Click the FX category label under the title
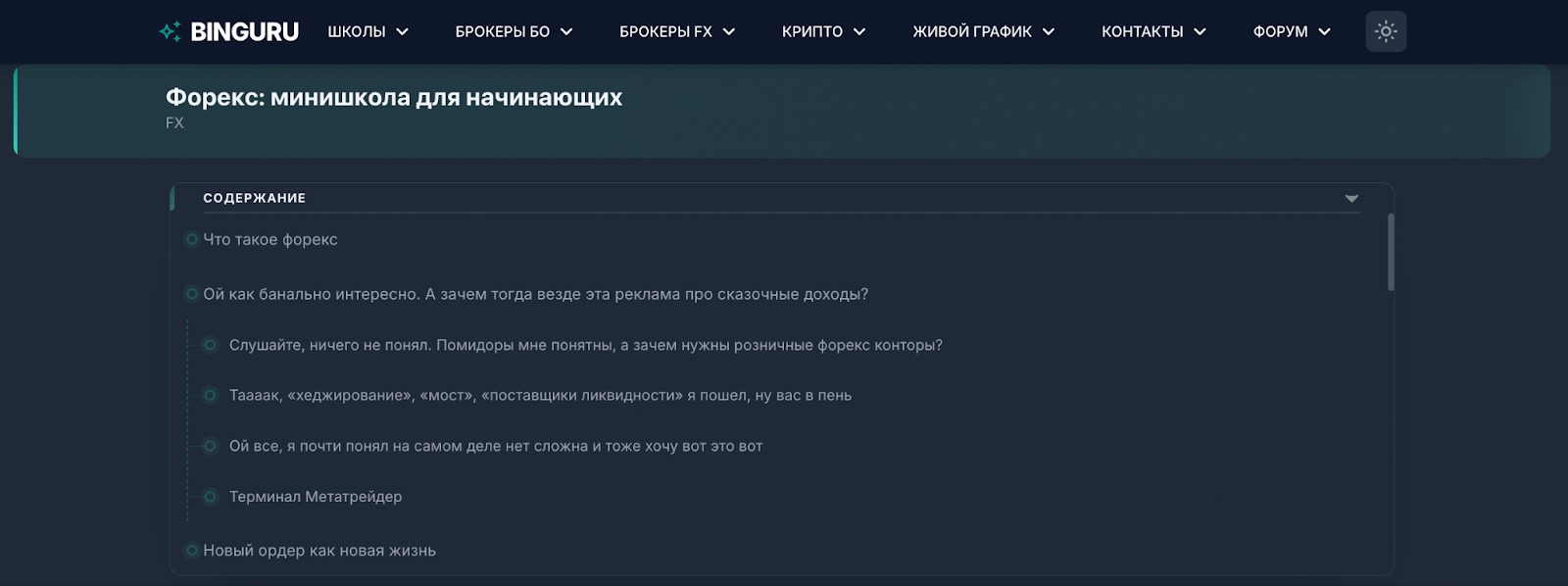This screenshot has height=586, width=1568. (x=174, y=122)
